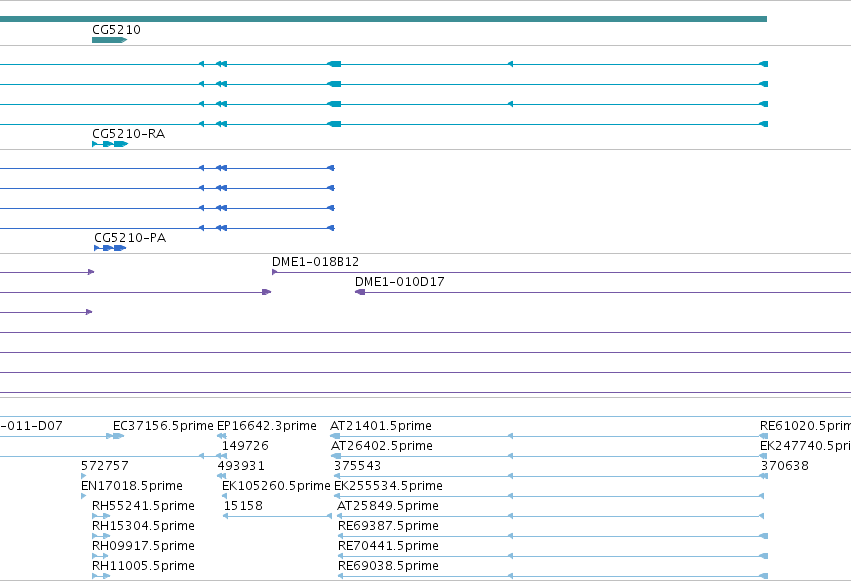Click the DME1-010D17 clone label
Screen dimensions: 851x581
(399, 282)
